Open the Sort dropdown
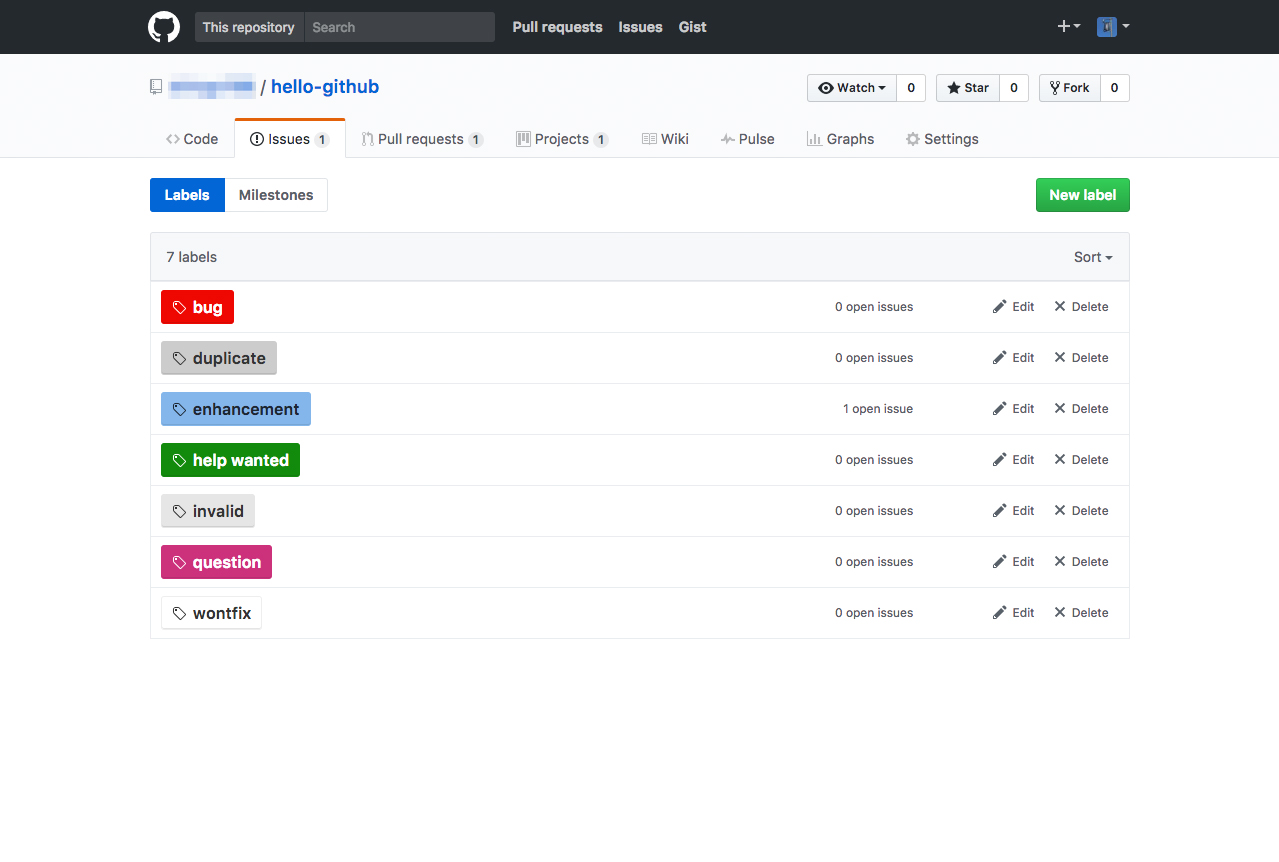Image resolution: width=1279 pixels, height=862 pixels. click(x=1092, y=257)
